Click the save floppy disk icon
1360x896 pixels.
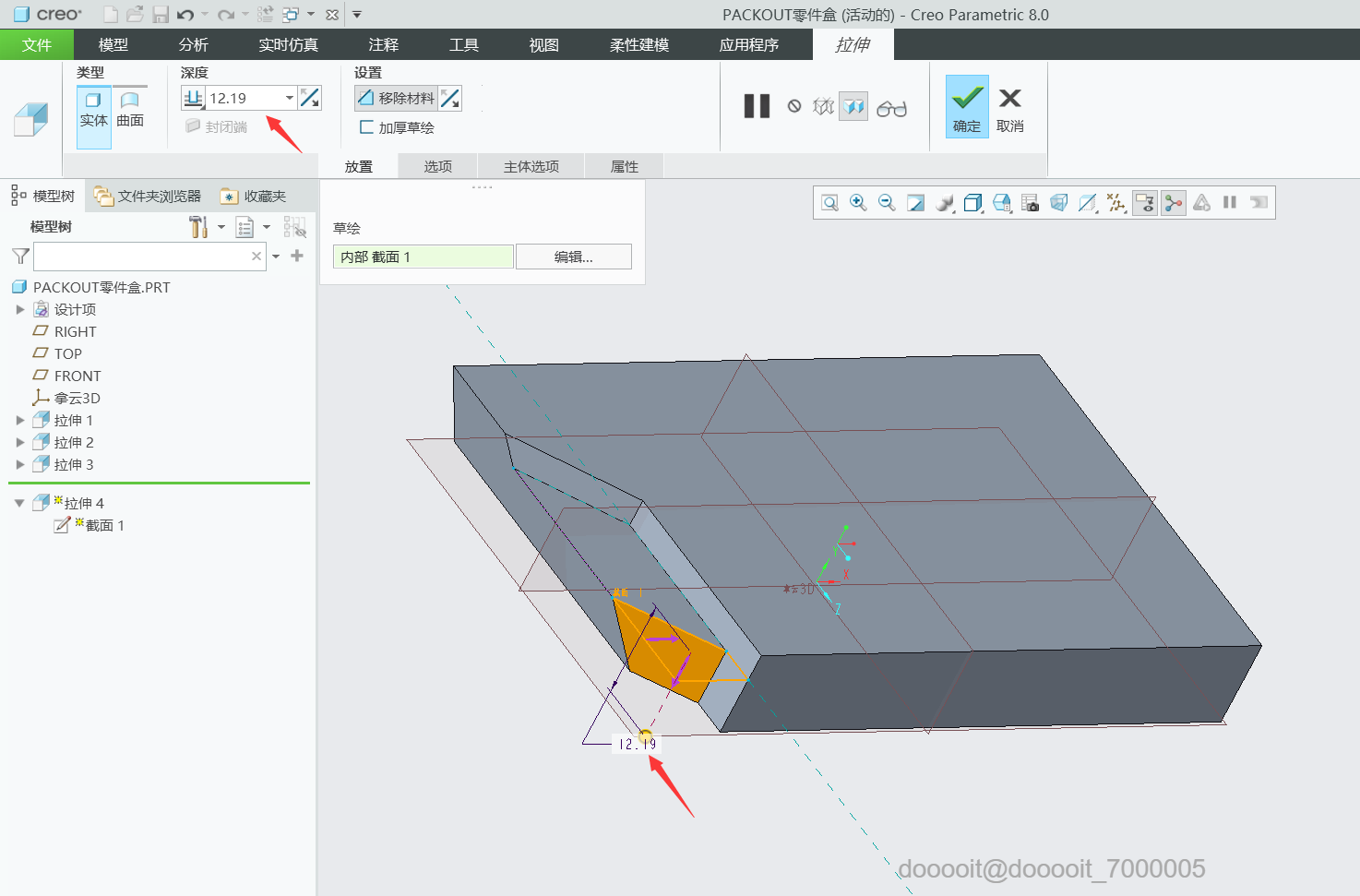point(161,15)
